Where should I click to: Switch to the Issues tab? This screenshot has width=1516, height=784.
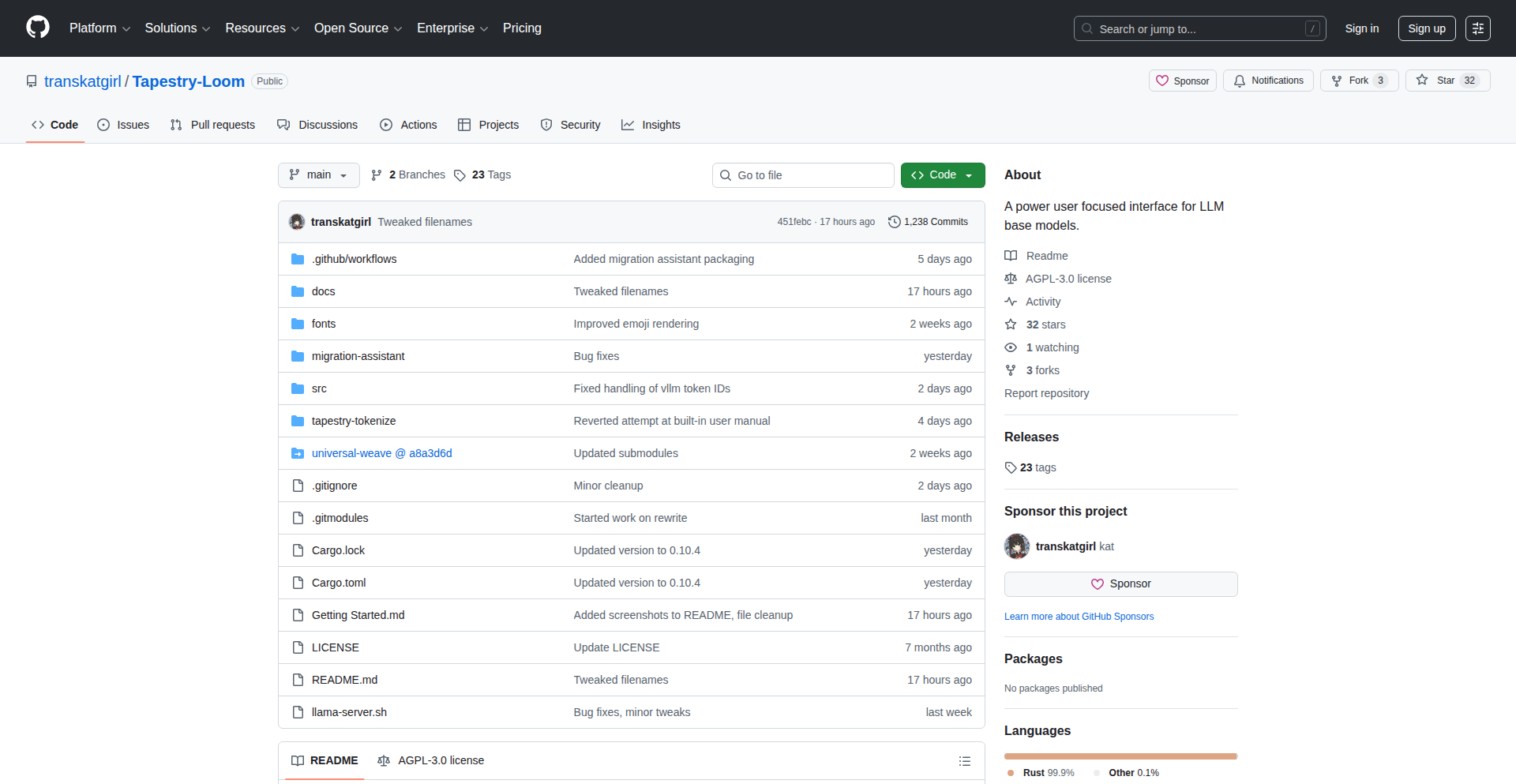coord(123,125)
